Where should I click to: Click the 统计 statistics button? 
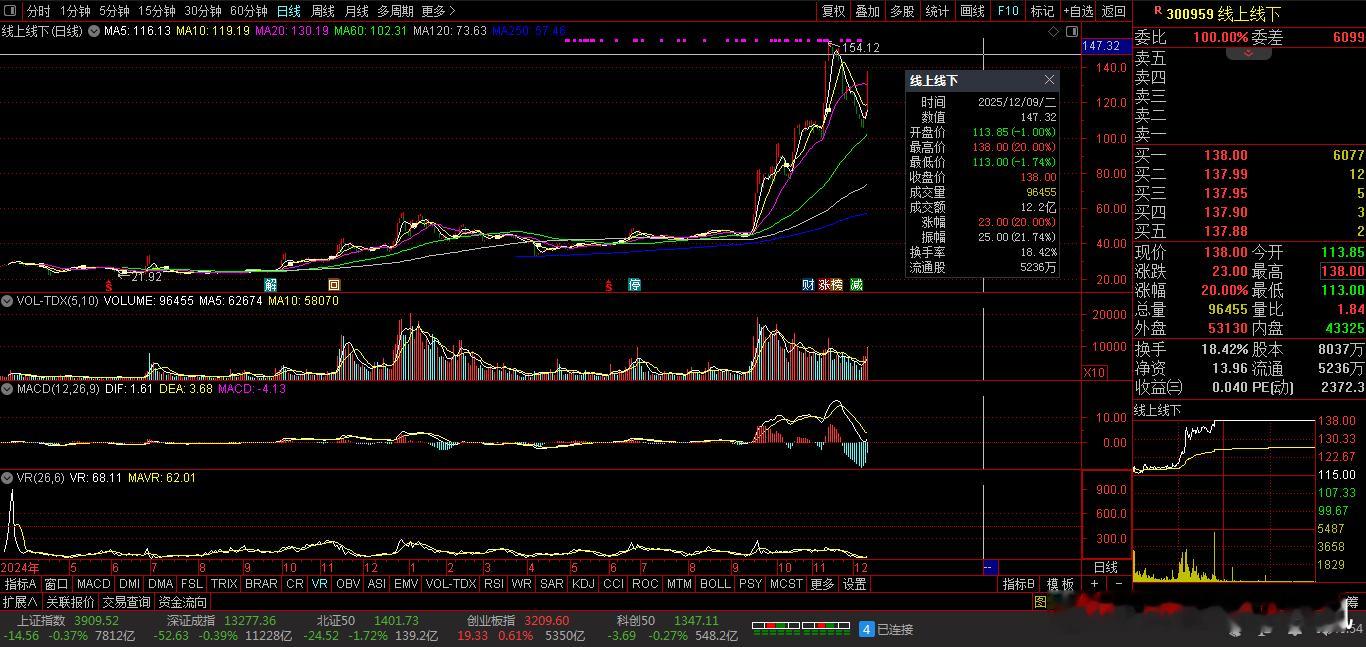click(x=937, y=11)
